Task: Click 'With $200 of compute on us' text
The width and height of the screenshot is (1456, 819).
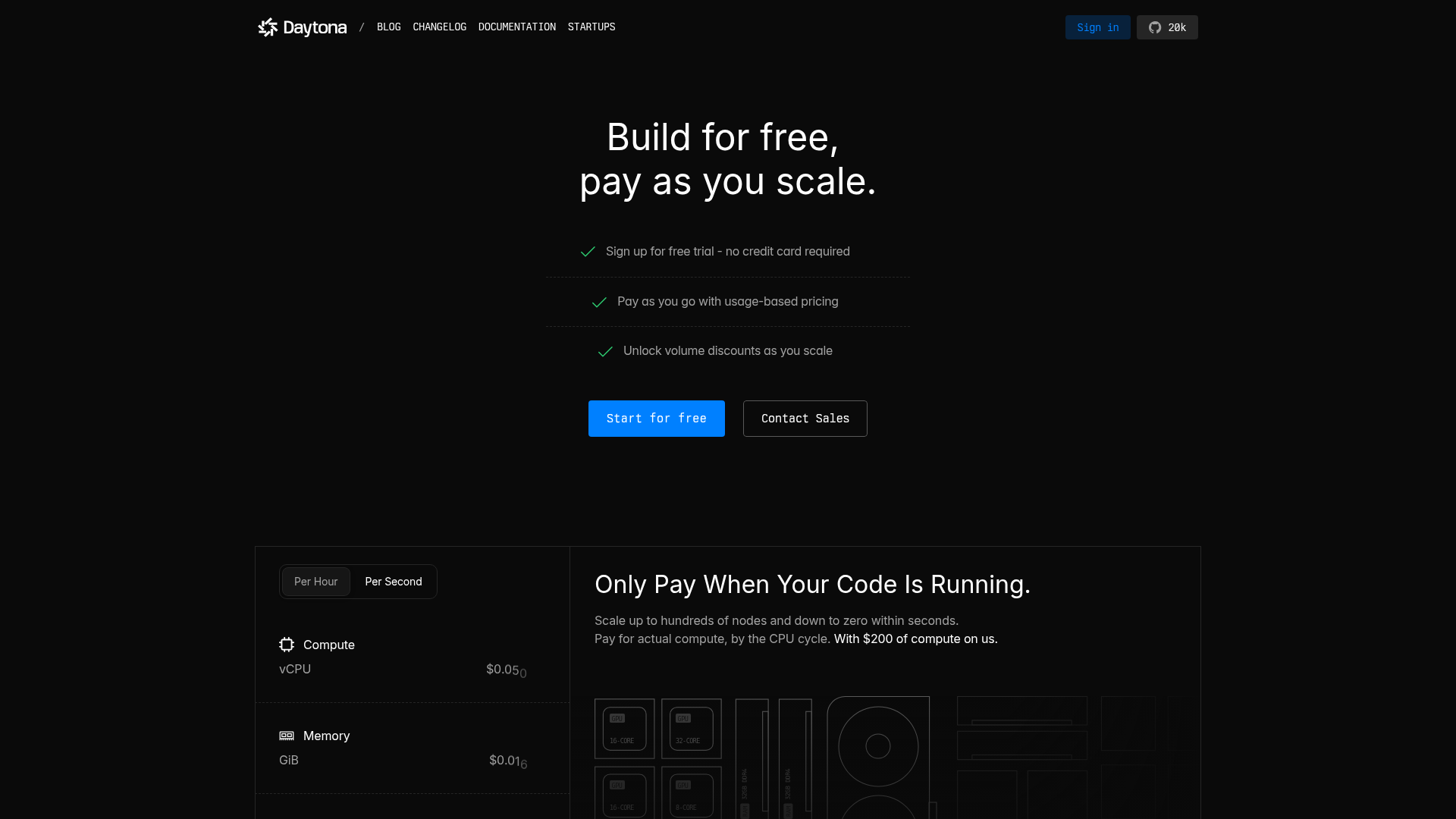Action: 916,639
